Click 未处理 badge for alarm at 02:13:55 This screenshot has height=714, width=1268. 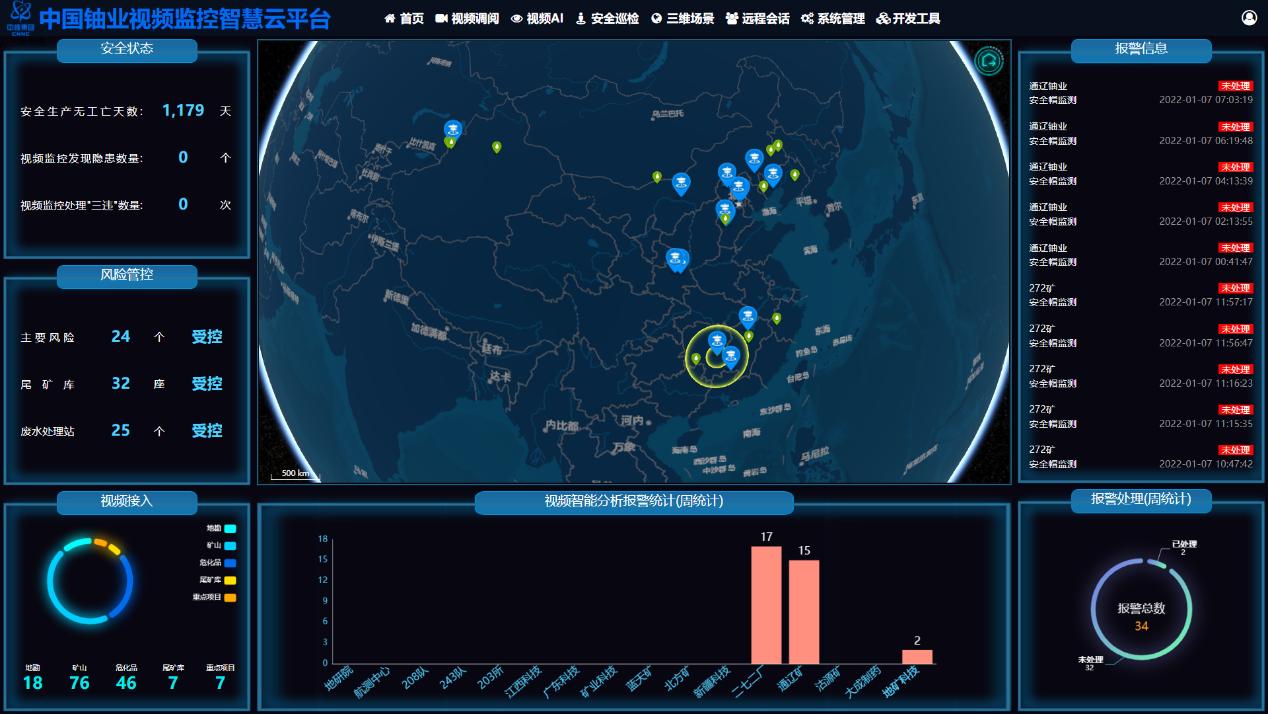pyautogui.click(x=1235, y=207)
